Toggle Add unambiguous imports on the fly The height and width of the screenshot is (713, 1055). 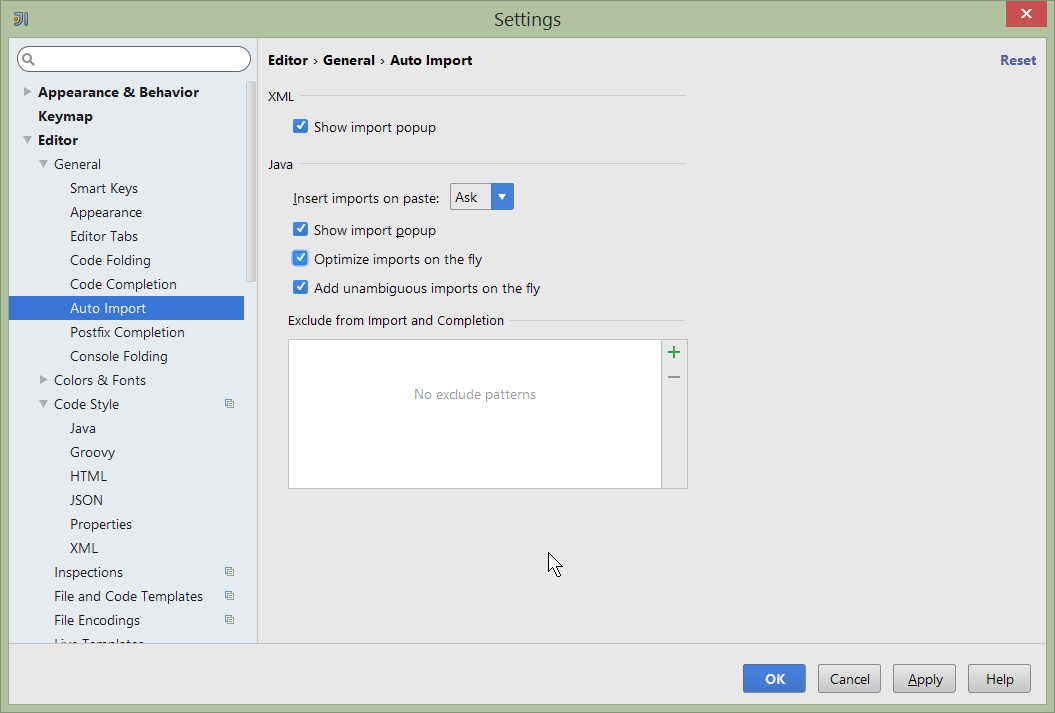(x=300, y=288)
